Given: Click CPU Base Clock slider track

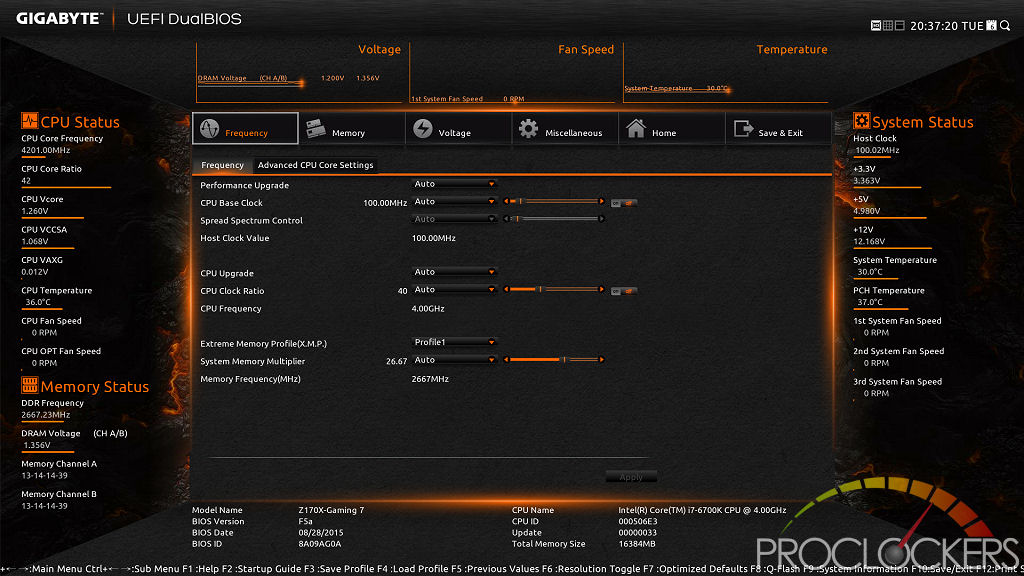Looking at the screenshot, I should [554, 201].
